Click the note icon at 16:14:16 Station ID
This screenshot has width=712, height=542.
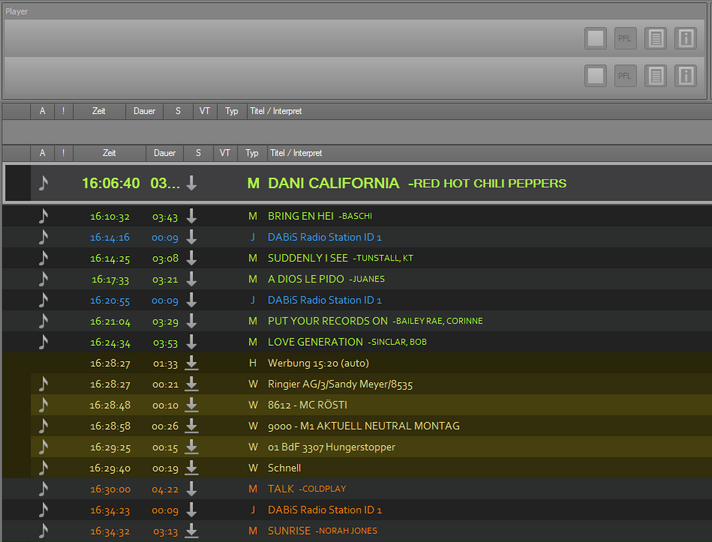point(43,237)
